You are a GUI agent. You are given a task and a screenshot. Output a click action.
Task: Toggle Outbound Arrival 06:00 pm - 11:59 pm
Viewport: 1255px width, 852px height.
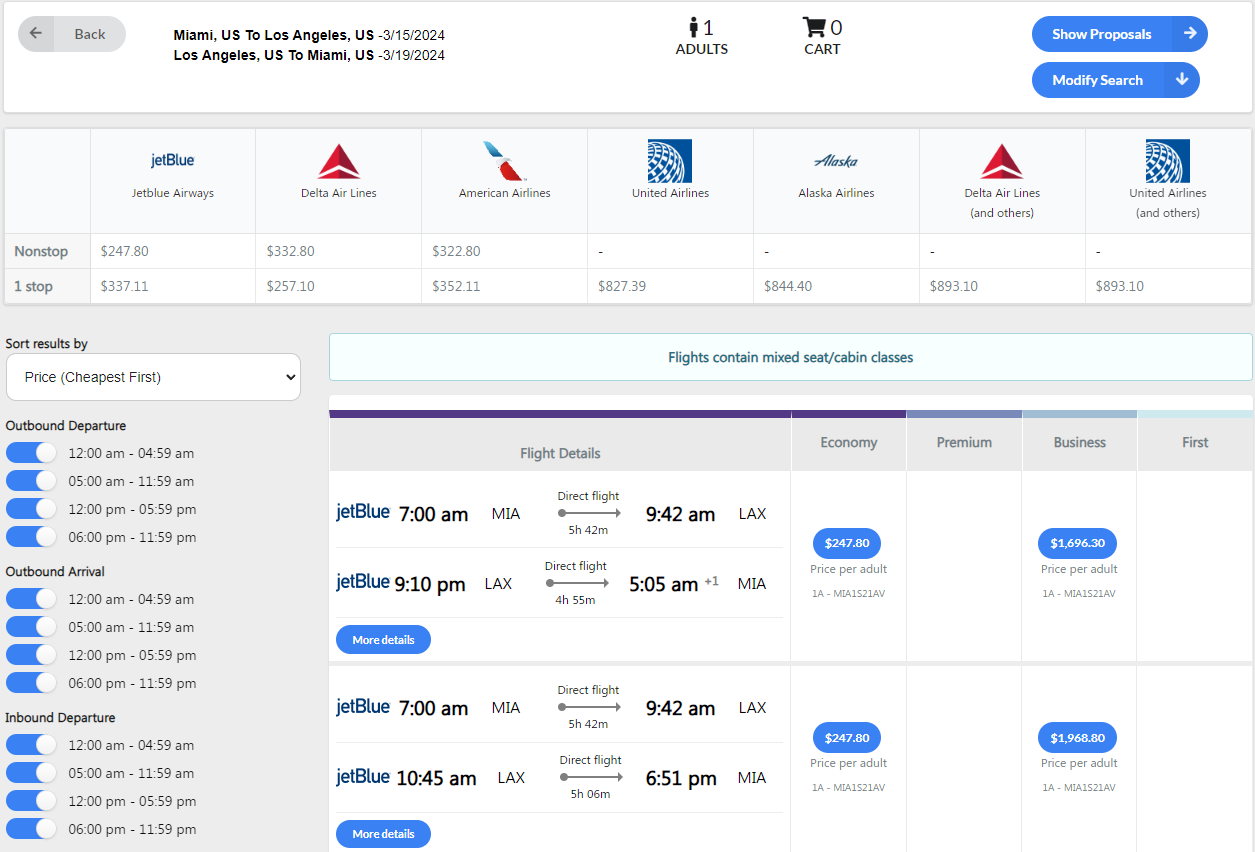pyautogui.click(x=32, y=683)
